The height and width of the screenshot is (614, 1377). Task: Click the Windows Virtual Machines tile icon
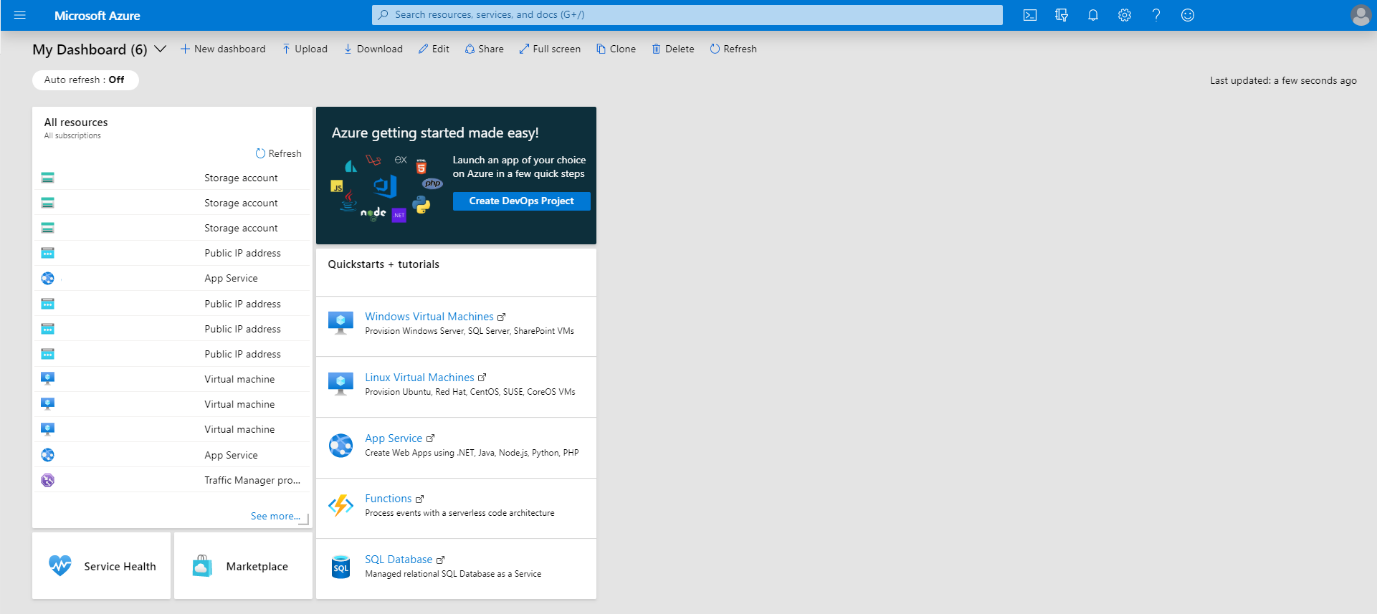(341, 322)
